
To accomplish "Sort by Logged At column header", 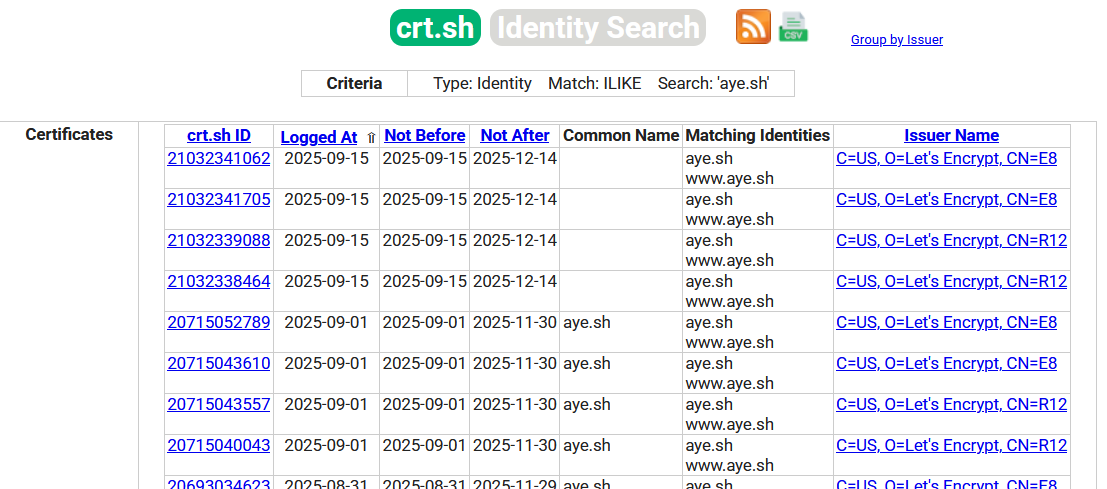I will click(x=319, y=137).
